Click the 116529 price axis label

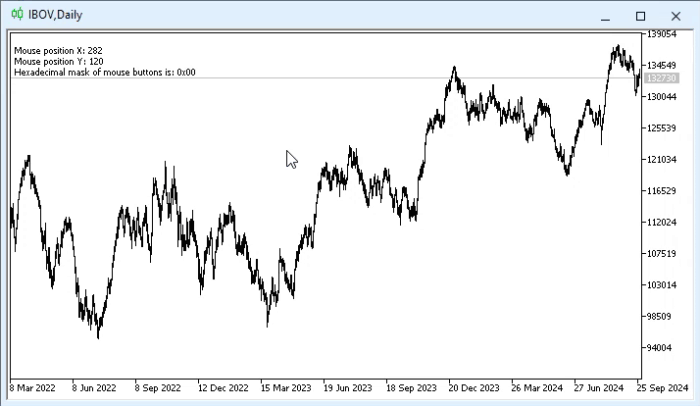tap(662, 191)
